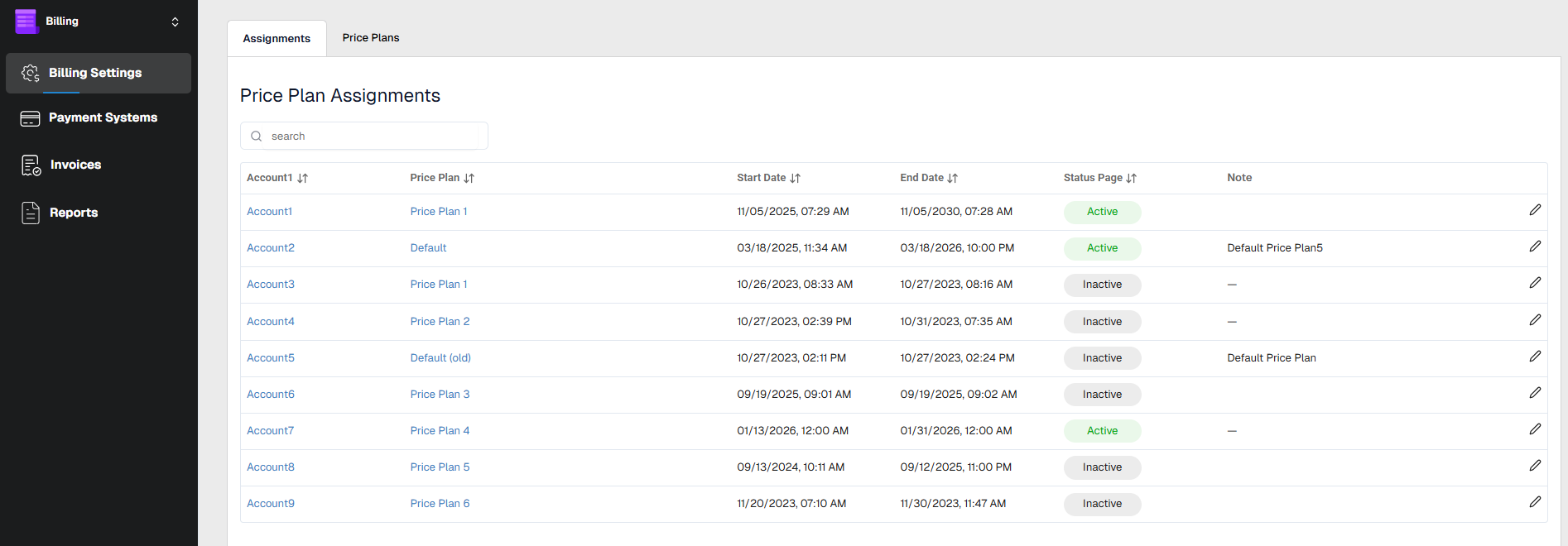Click the purple Billing app logo

pyautogui.click(x=26, y=22)
